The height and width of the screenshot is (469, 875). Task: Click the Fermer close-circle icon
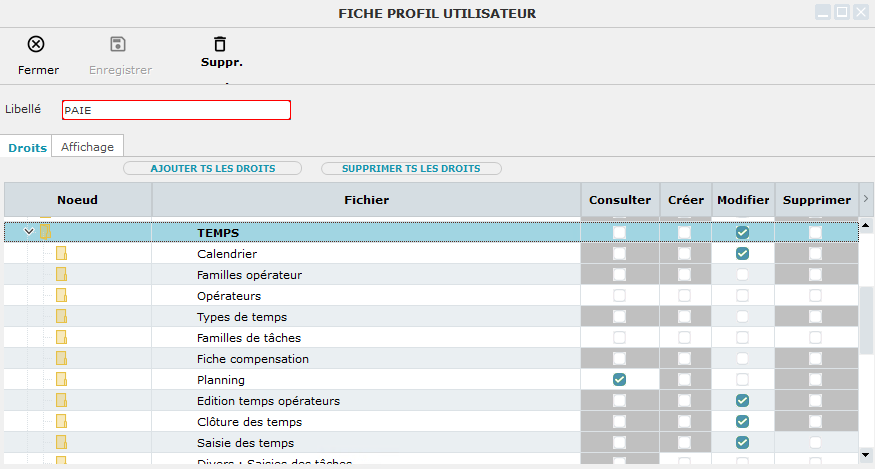click(x=36, y=44)
